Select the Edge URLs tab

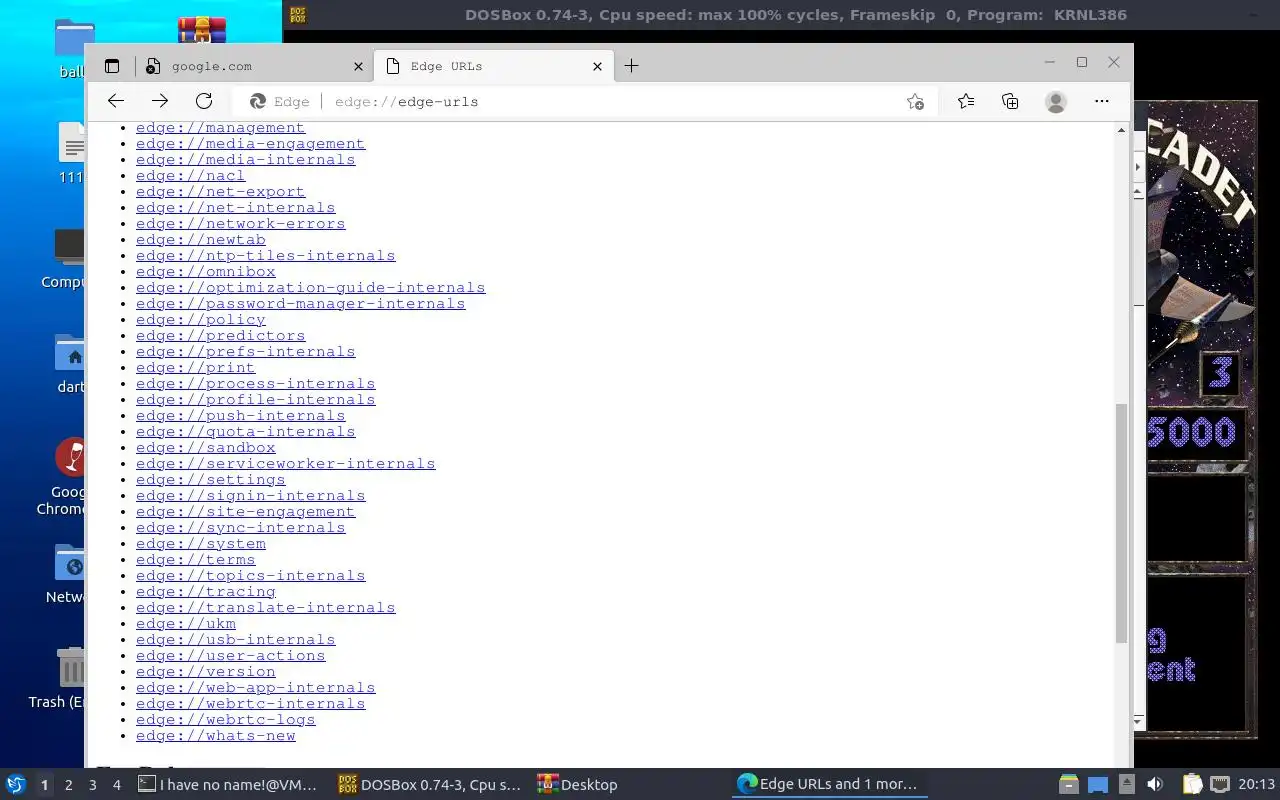point(493,66)
